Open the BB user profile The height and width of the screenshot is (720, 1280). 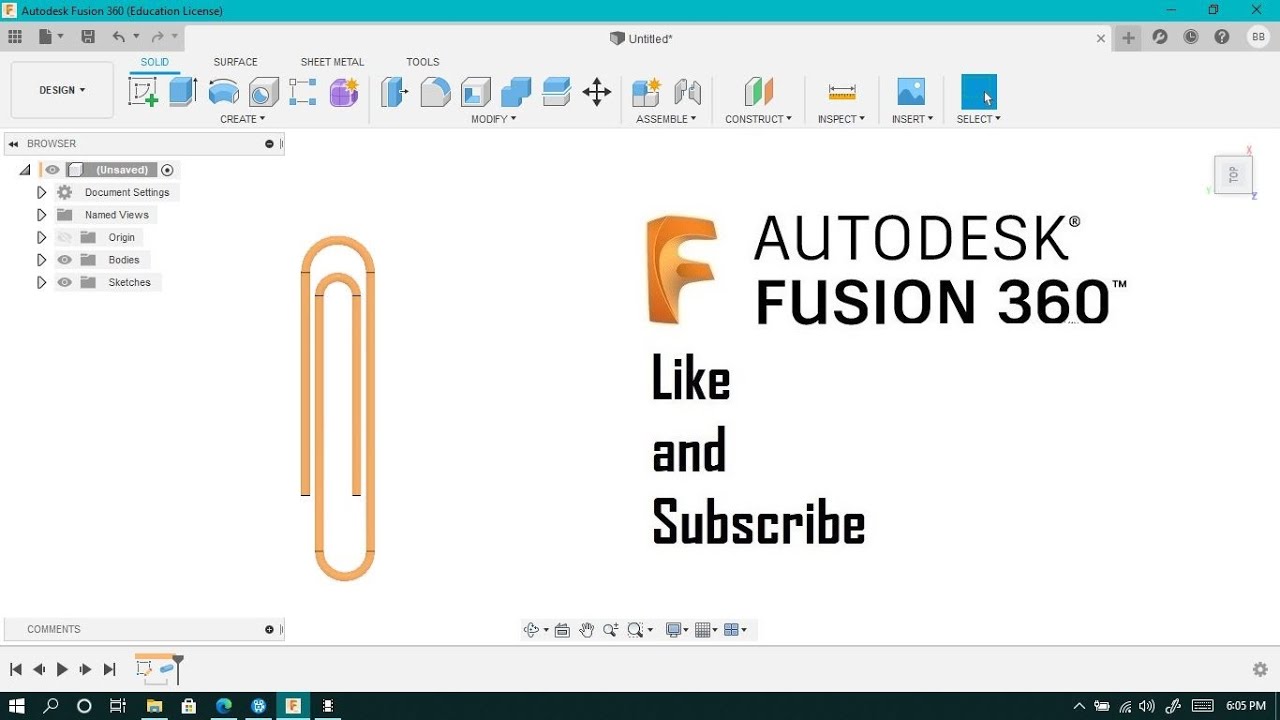[x=1258, y=37]
